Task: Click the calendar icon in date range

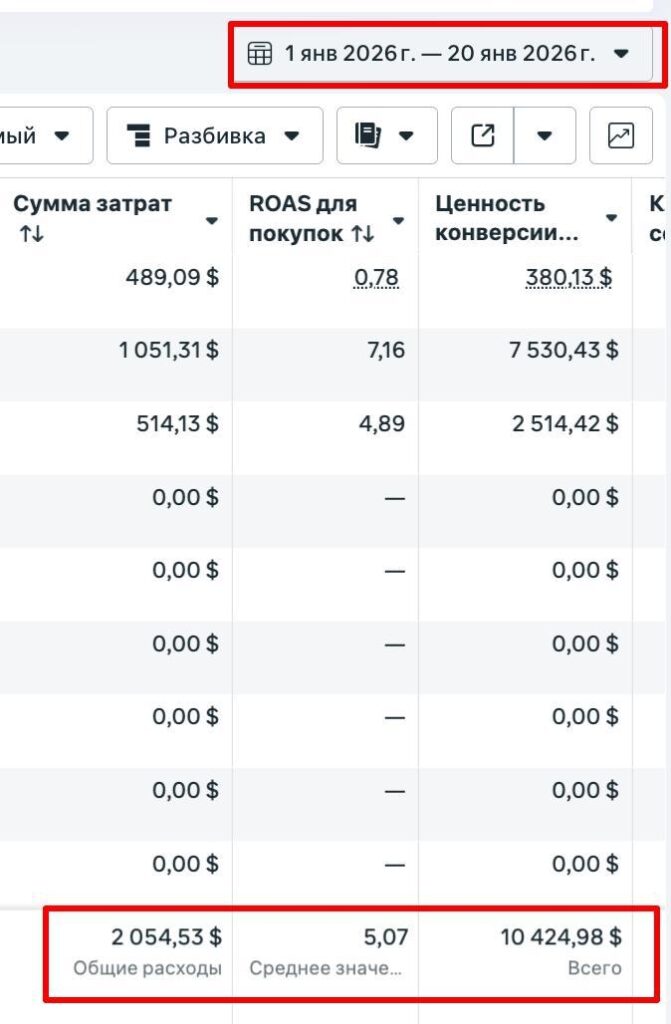Action: 259,54
